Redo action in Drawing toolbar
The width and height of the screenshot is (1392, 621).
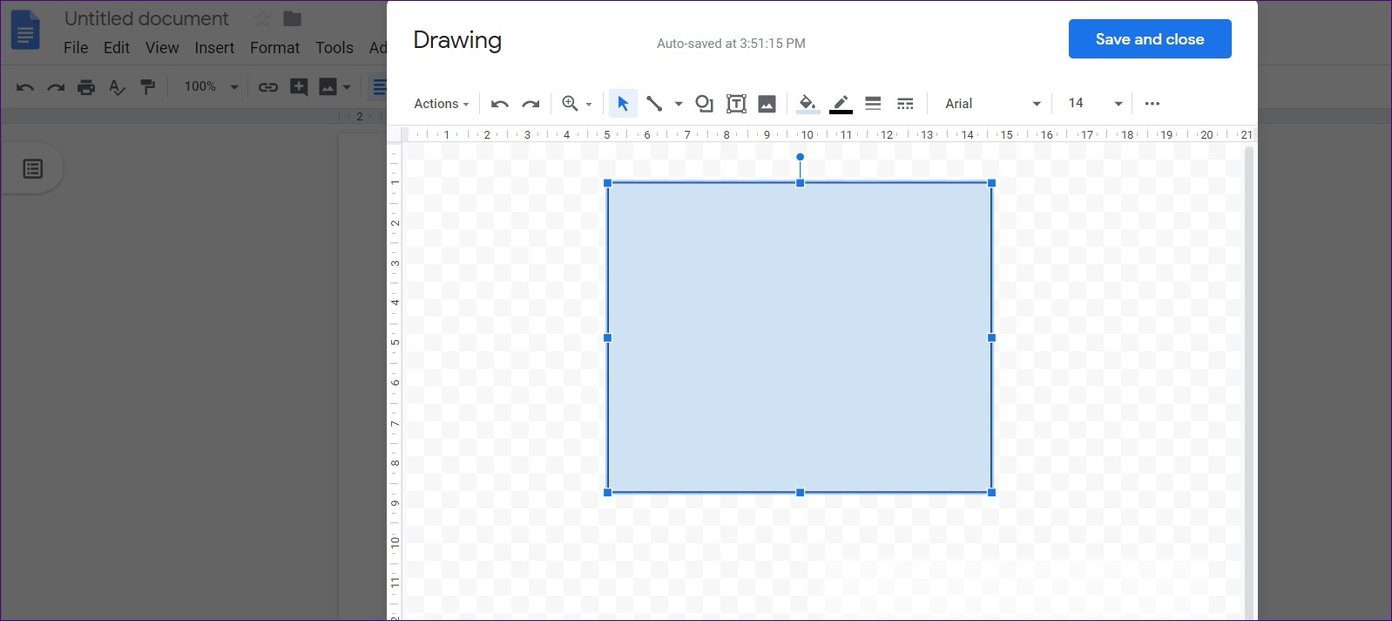coord(531,104)
